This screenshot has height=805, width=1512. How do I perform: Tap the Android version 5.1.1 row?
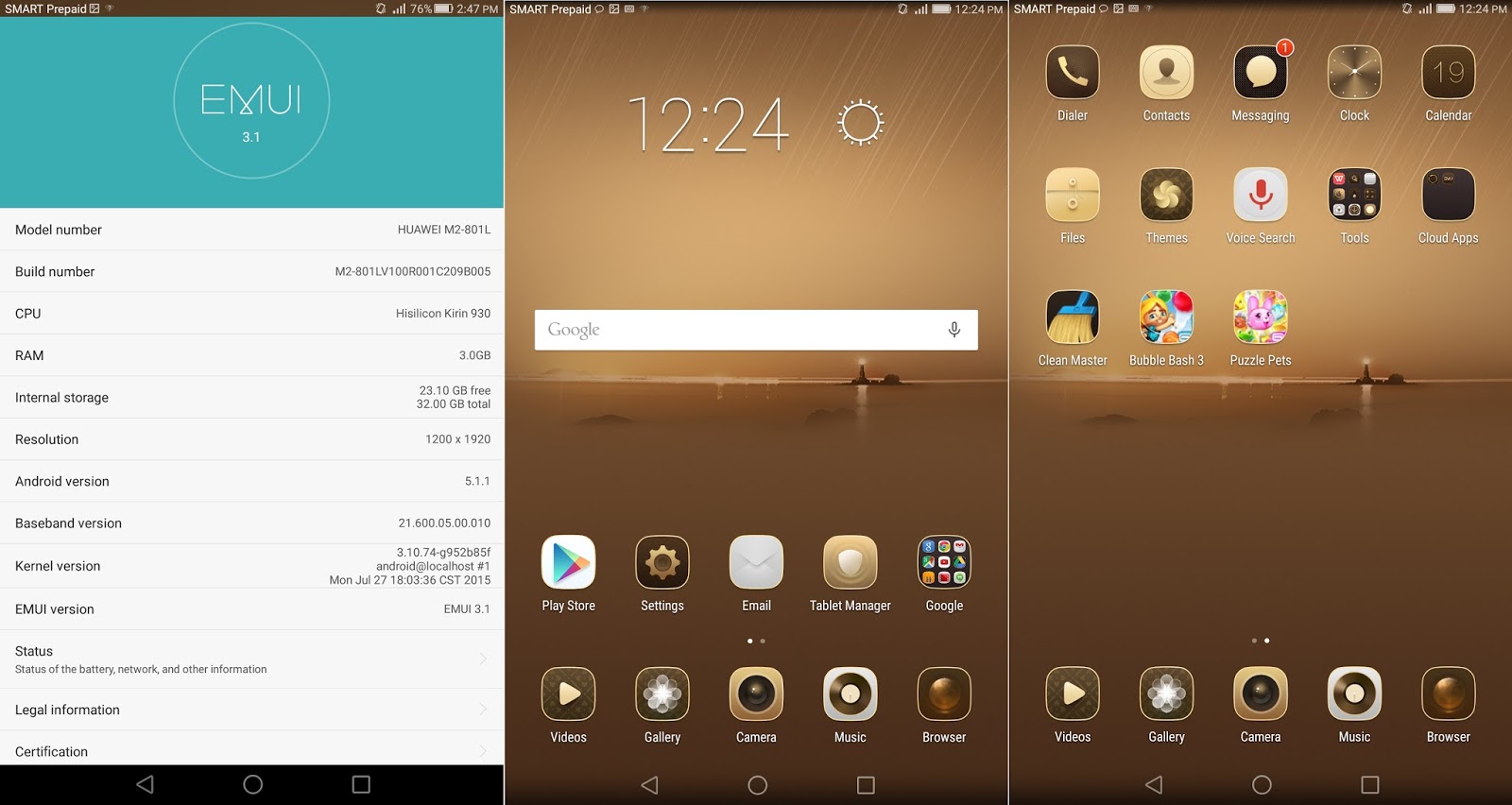[251, 481]
